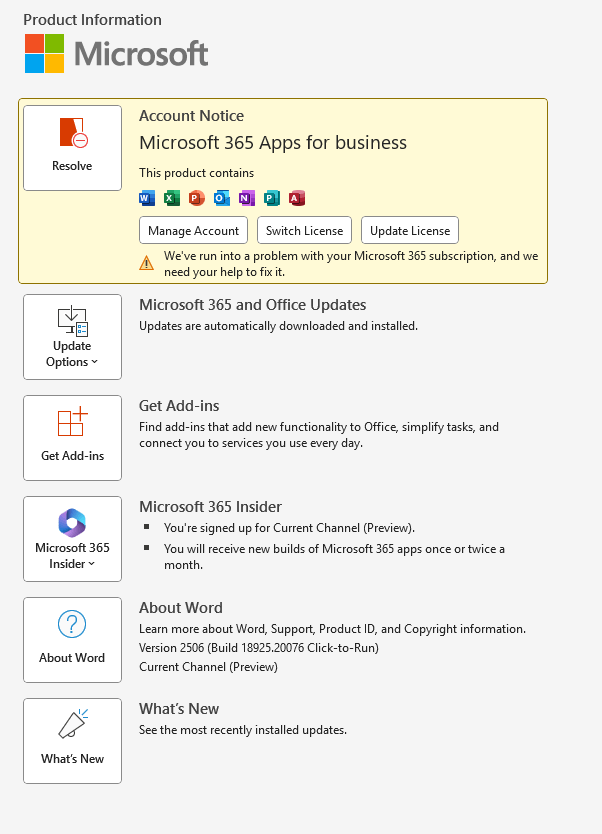Click the Microsoft logo
602x834 pixels.
pos(115,54)
